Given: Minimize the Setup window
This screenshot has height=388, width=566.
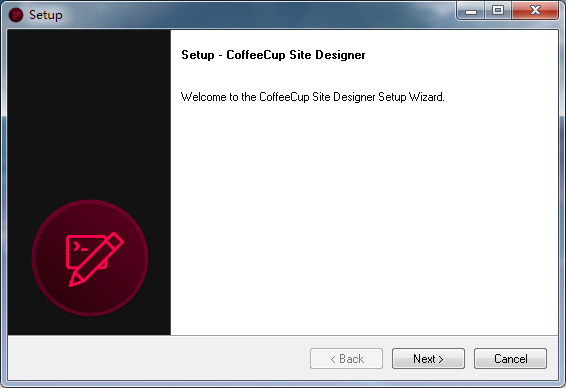Looking at the screenshot, I should tap(471, 11).
